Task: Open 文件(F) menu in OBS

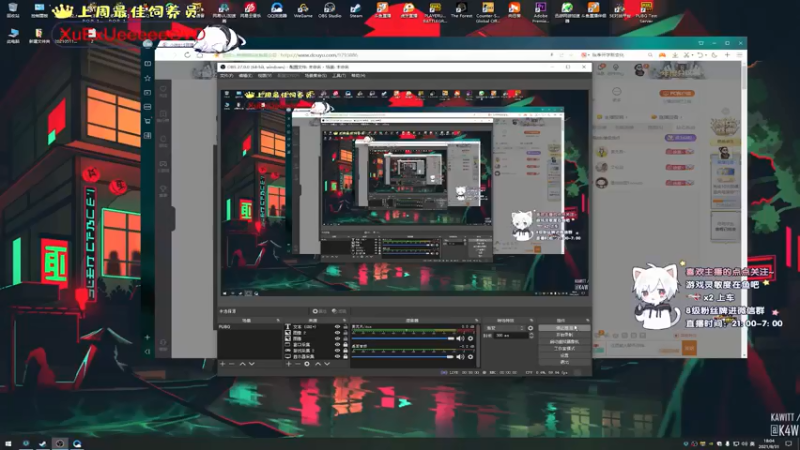Action: click(x=227, y=76)
